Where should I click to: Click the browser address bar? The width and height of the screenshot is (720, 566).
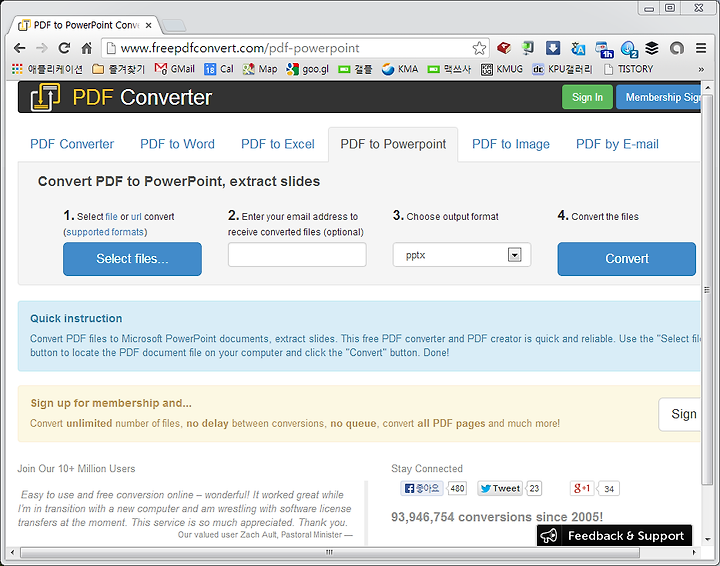click(x=294, y=48)
